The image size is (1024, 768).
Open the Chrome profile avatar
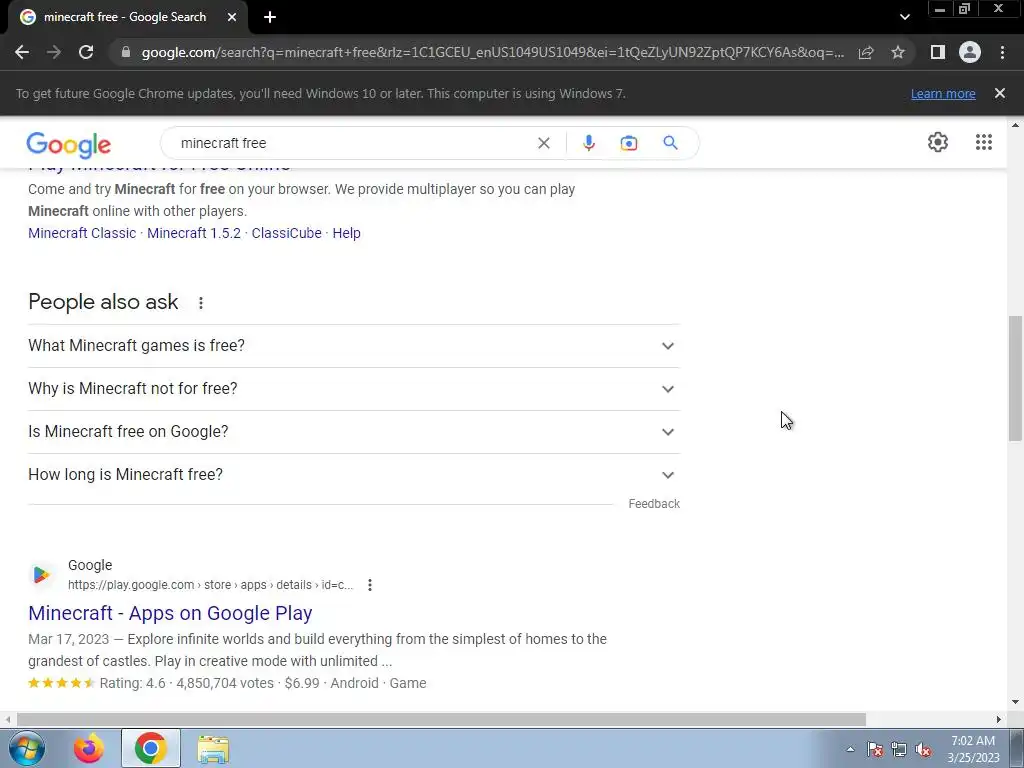point(970,52)
